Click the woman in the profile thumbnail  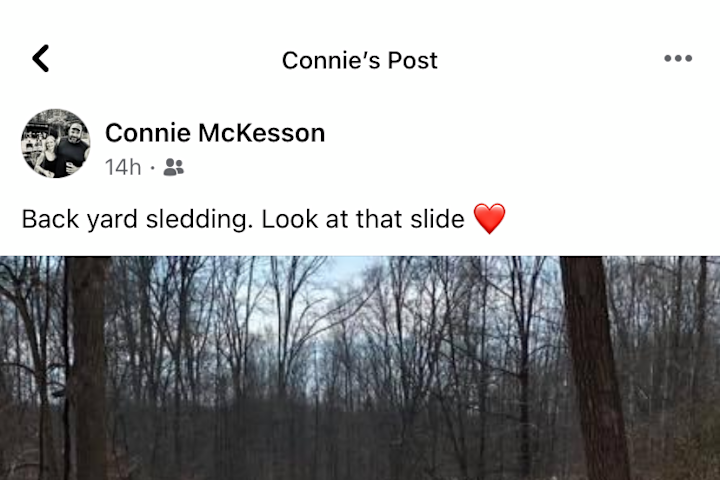pos(48,157)
